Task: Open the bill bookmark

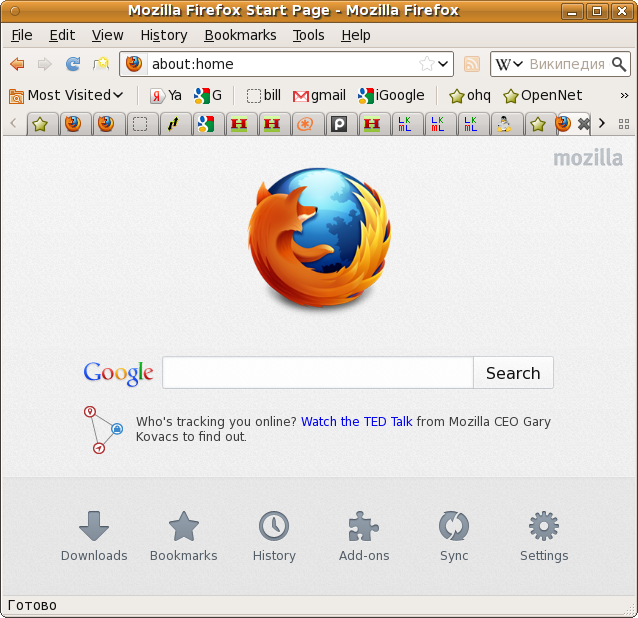Action: coord(264,96)
